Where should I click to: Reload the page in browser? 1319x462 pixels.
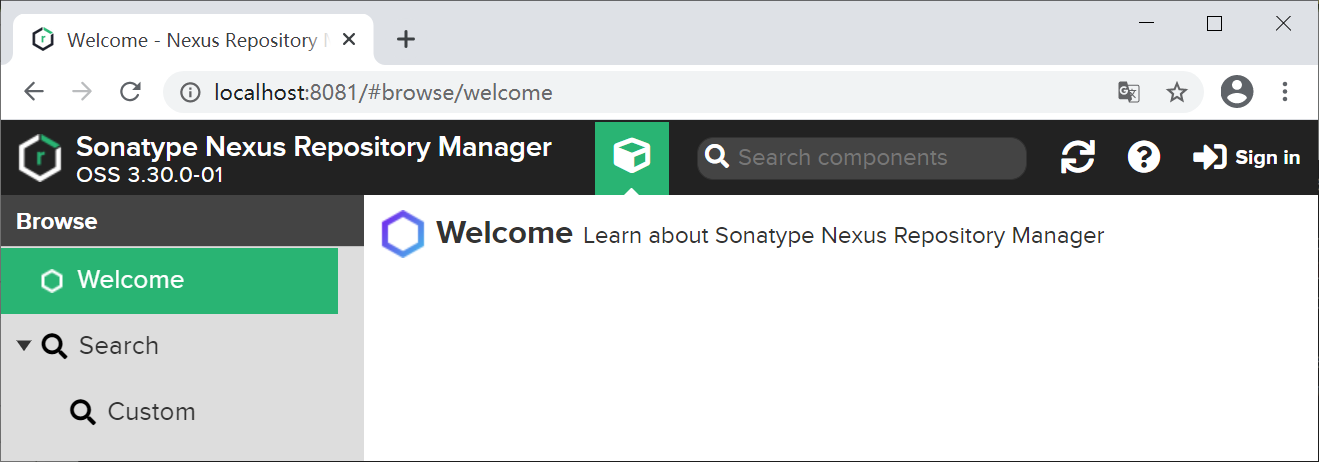coord(130,93)
